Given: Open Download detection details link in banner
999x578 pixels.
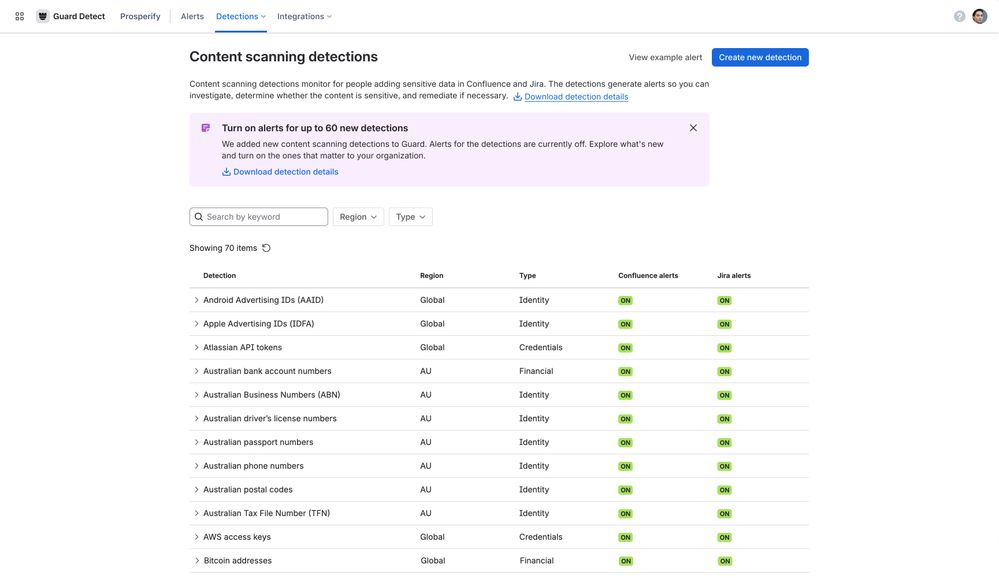Looking at the screenshot, I should click(x=285, y=172).
